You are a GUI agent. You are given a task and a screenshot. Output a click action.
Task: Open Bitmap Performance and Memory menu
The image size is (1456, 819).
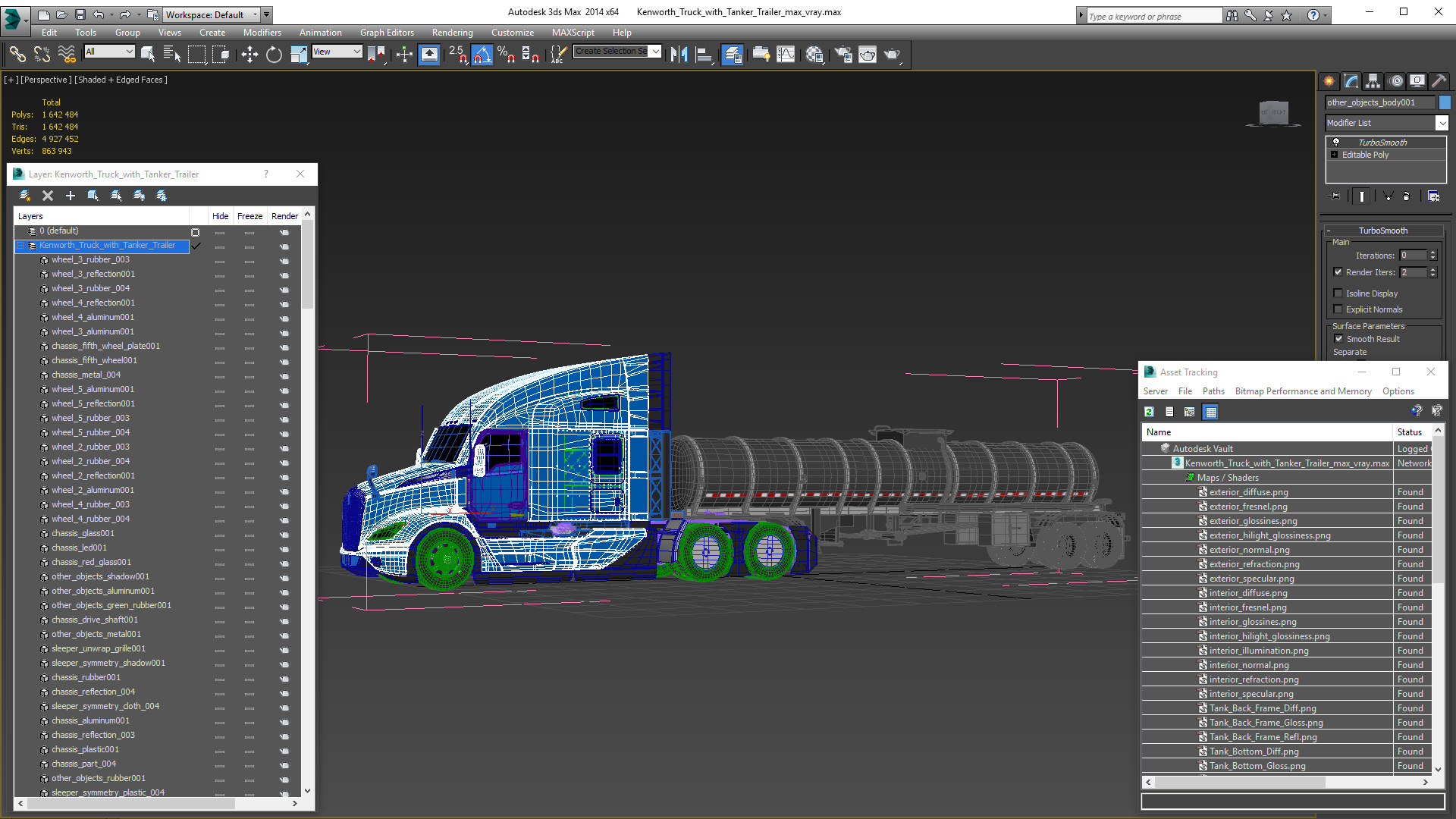pos(1303,391)
